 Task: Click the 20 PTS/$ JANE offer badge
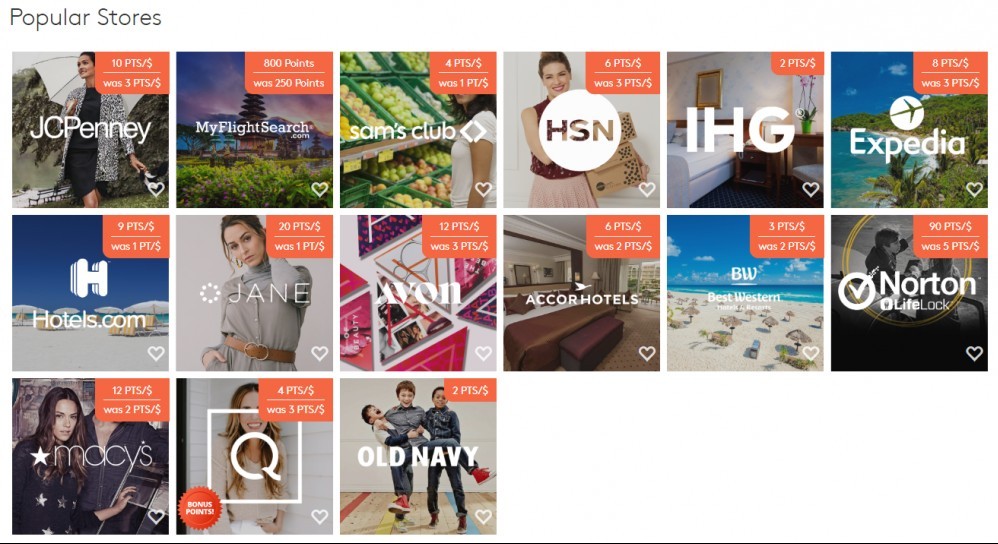tap(300, 236)
